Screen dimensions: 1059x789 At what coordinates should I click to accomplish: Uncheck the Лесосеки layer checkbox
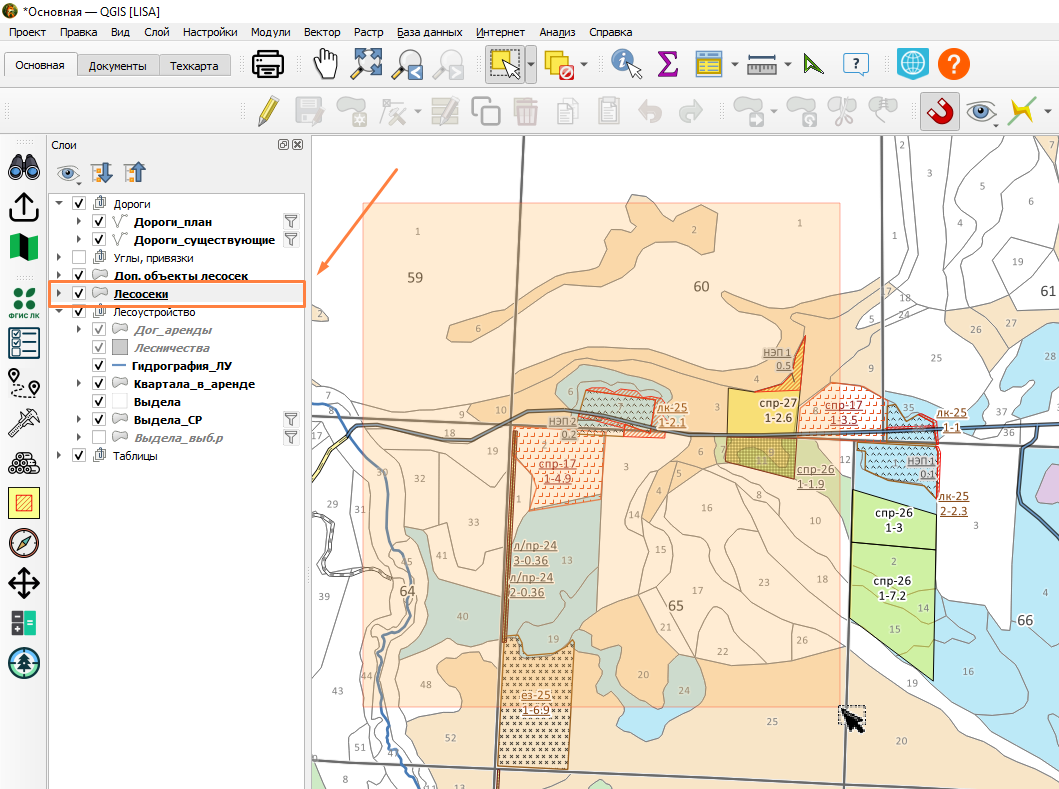click(79, 293)
